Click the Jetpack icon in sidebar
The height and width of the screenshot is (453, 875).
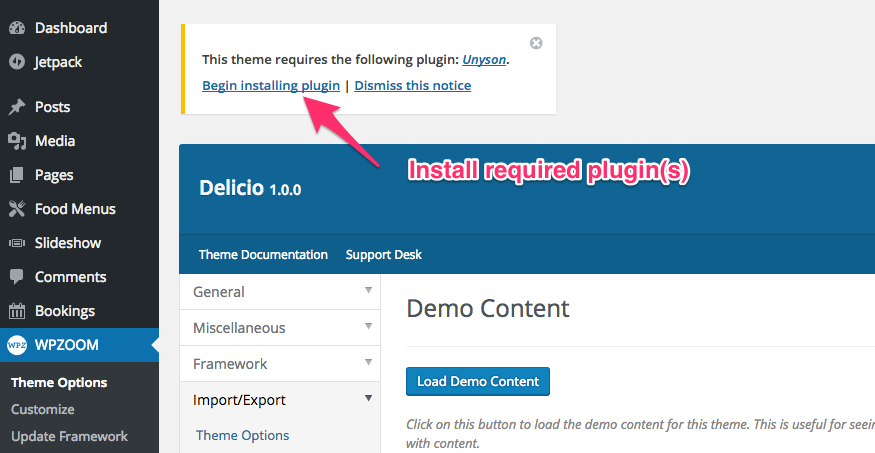tap(17, 62)
